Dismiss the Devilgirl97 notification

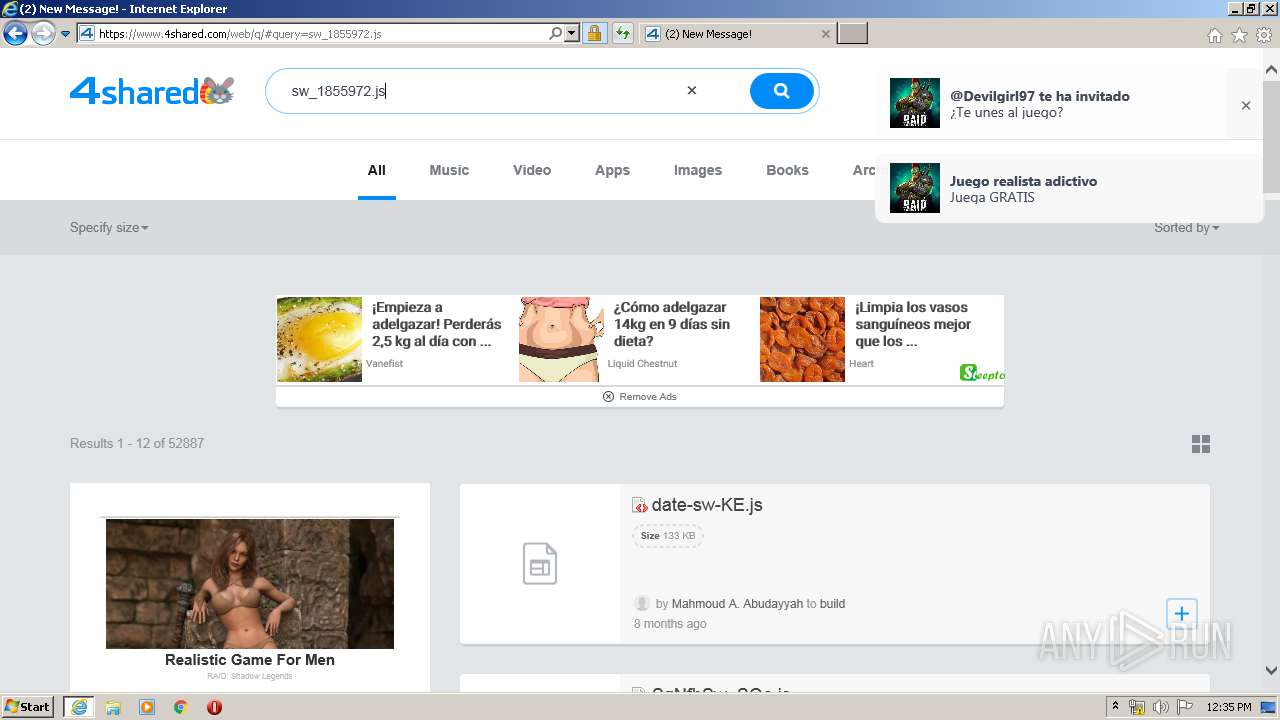click(x=1245, y=105)
